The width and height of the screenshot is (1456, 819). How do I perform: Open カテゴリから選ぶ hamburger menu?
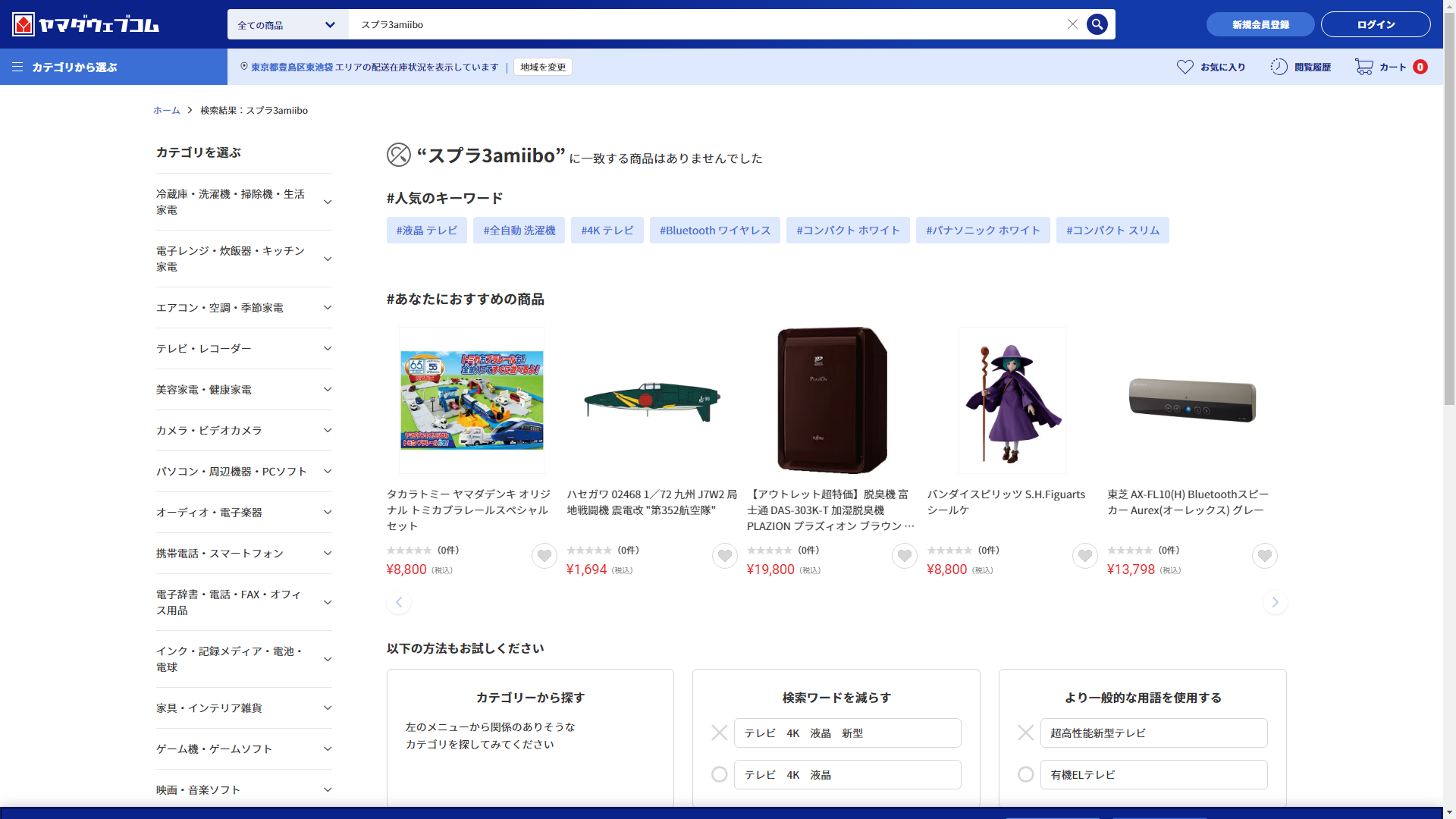point(17,67)
